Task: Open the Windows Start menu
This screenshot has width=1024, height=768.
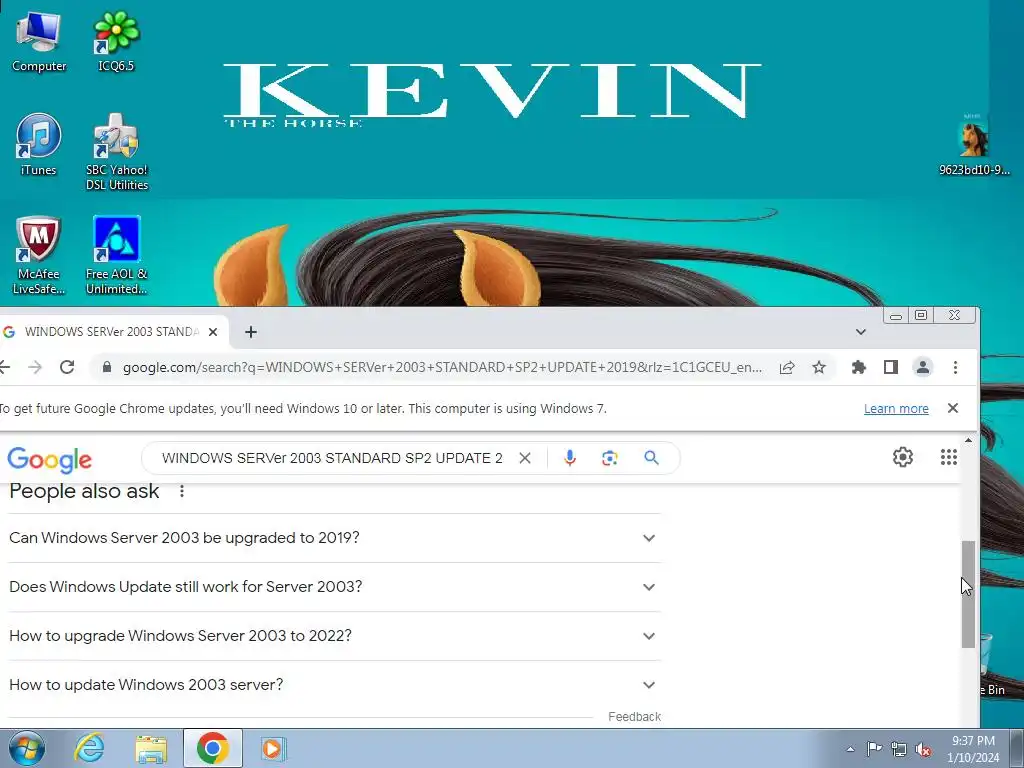Action: 26,748
